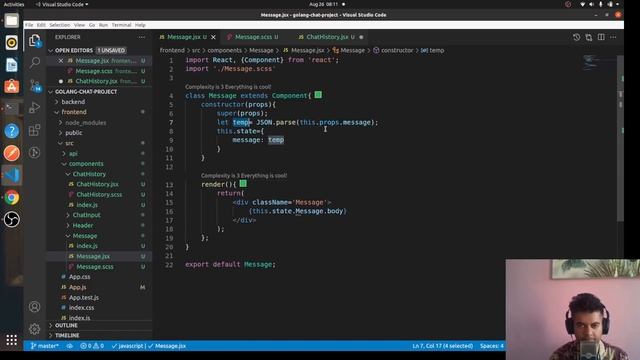Click the class Message complexity code lens
The width and height of the screenshot is (640, 360).
coord(228,87)
